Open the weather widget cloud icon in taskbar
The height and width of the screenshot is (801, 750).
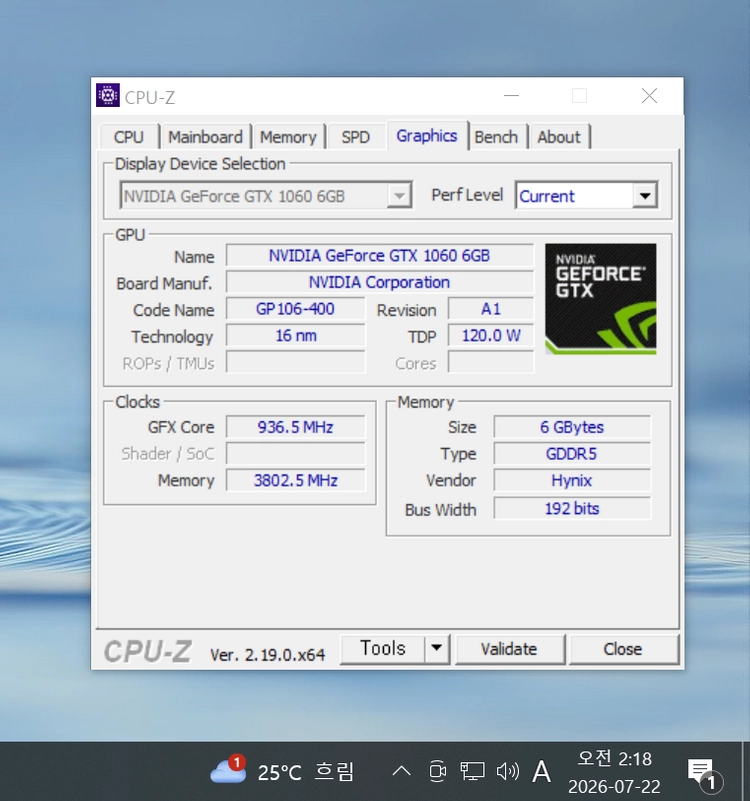pyautogui.click(x=228, y=770)
